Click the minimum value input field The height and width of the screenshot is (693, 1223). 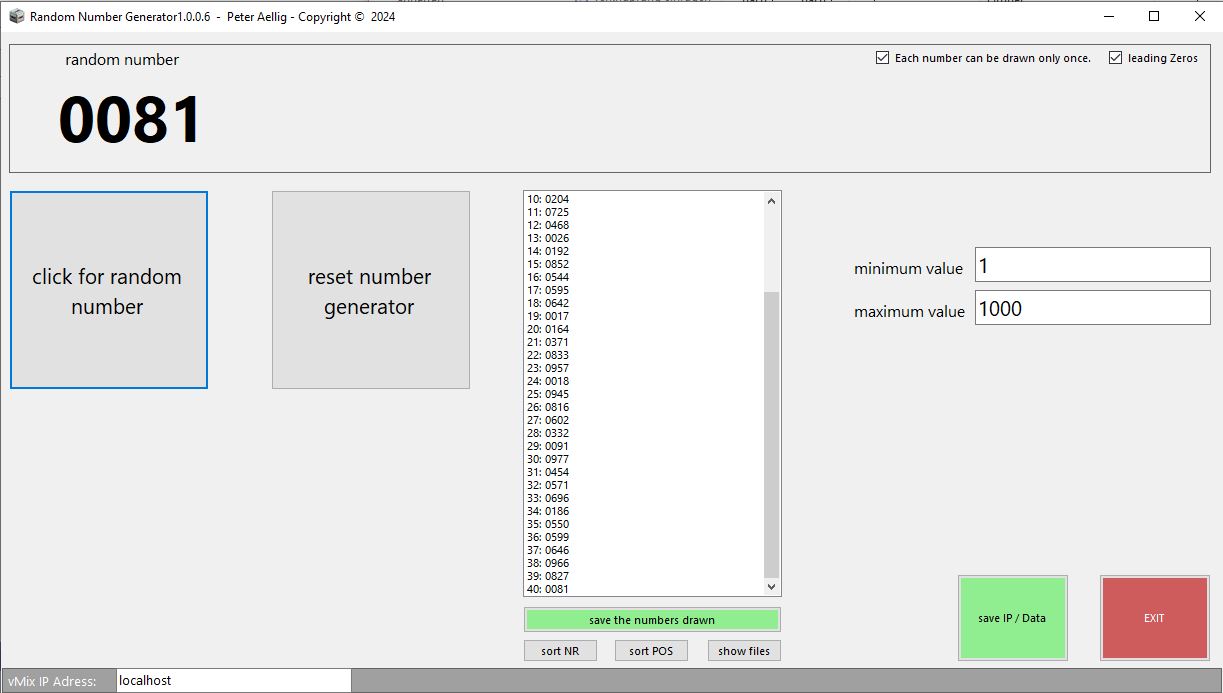[1092, 265]
